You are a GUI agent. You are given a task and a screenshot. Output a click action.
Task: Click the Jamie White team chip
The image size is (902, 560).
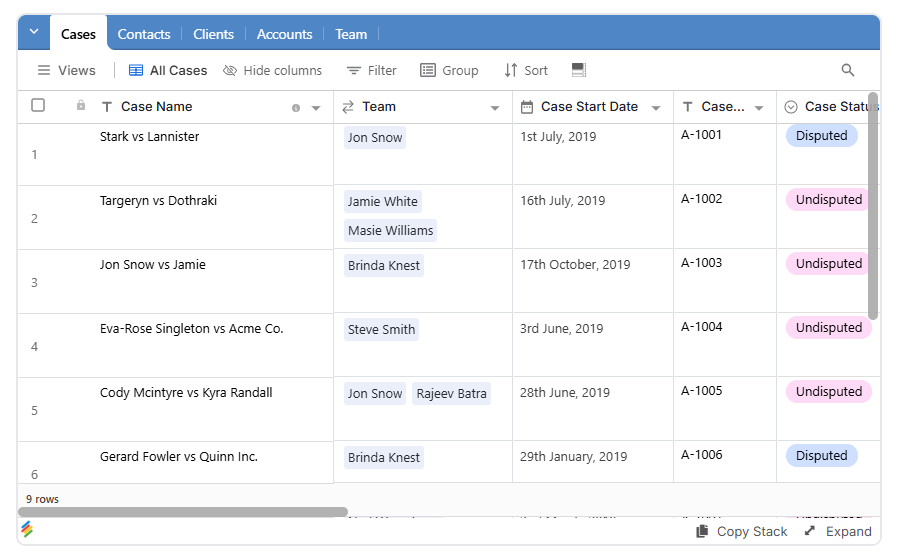[x=383, y=201]
